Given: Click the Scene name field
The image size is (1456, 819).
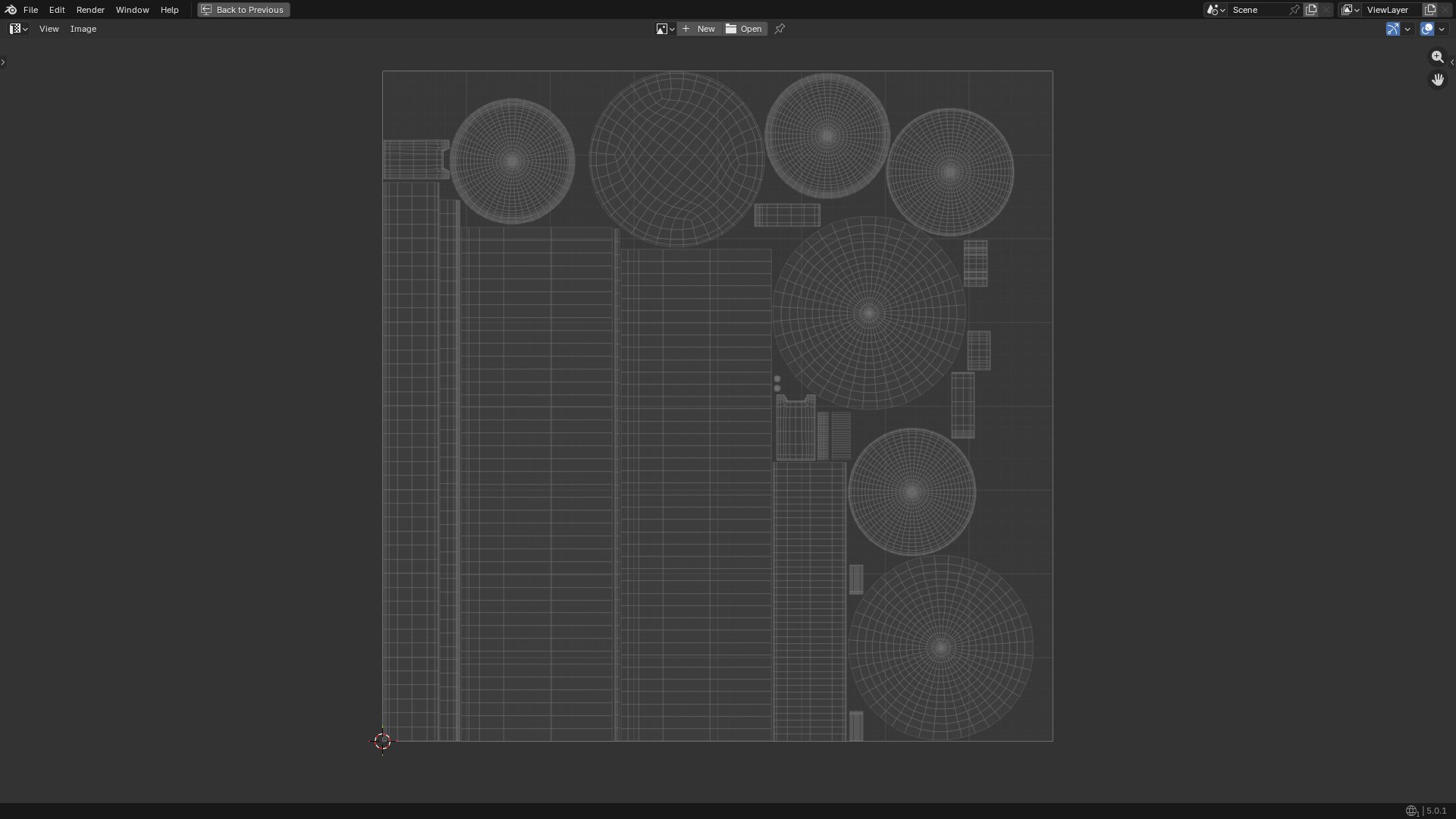Looking at the screenshot, I should [x=1257, y=10].
